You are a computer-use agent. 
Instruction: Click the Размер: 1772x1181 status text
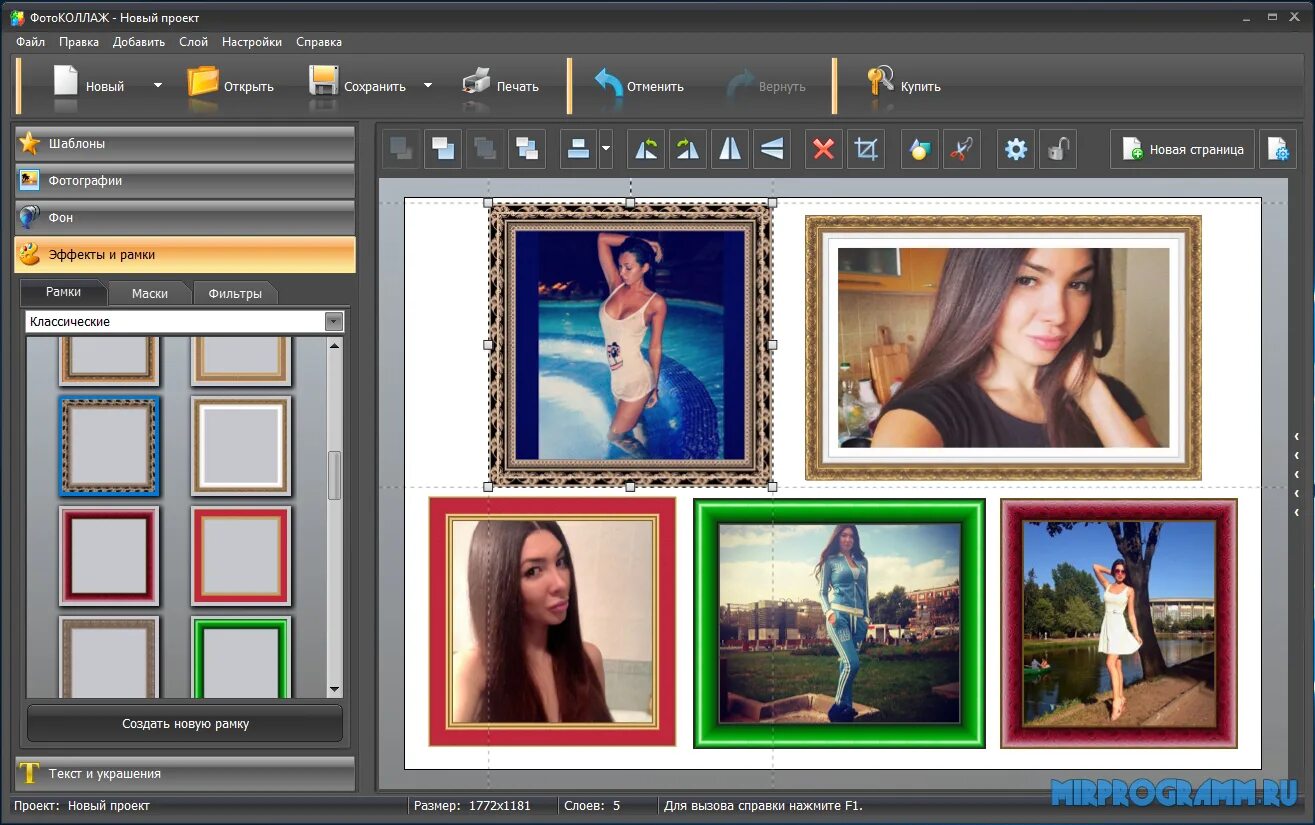pos(472,805)
